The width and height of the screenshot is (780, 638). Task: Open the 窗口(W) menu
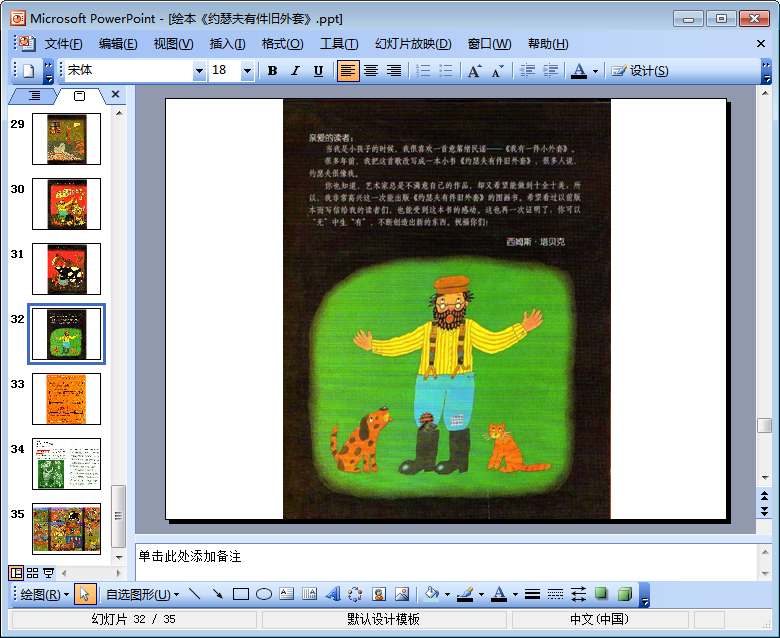point(489,44)
